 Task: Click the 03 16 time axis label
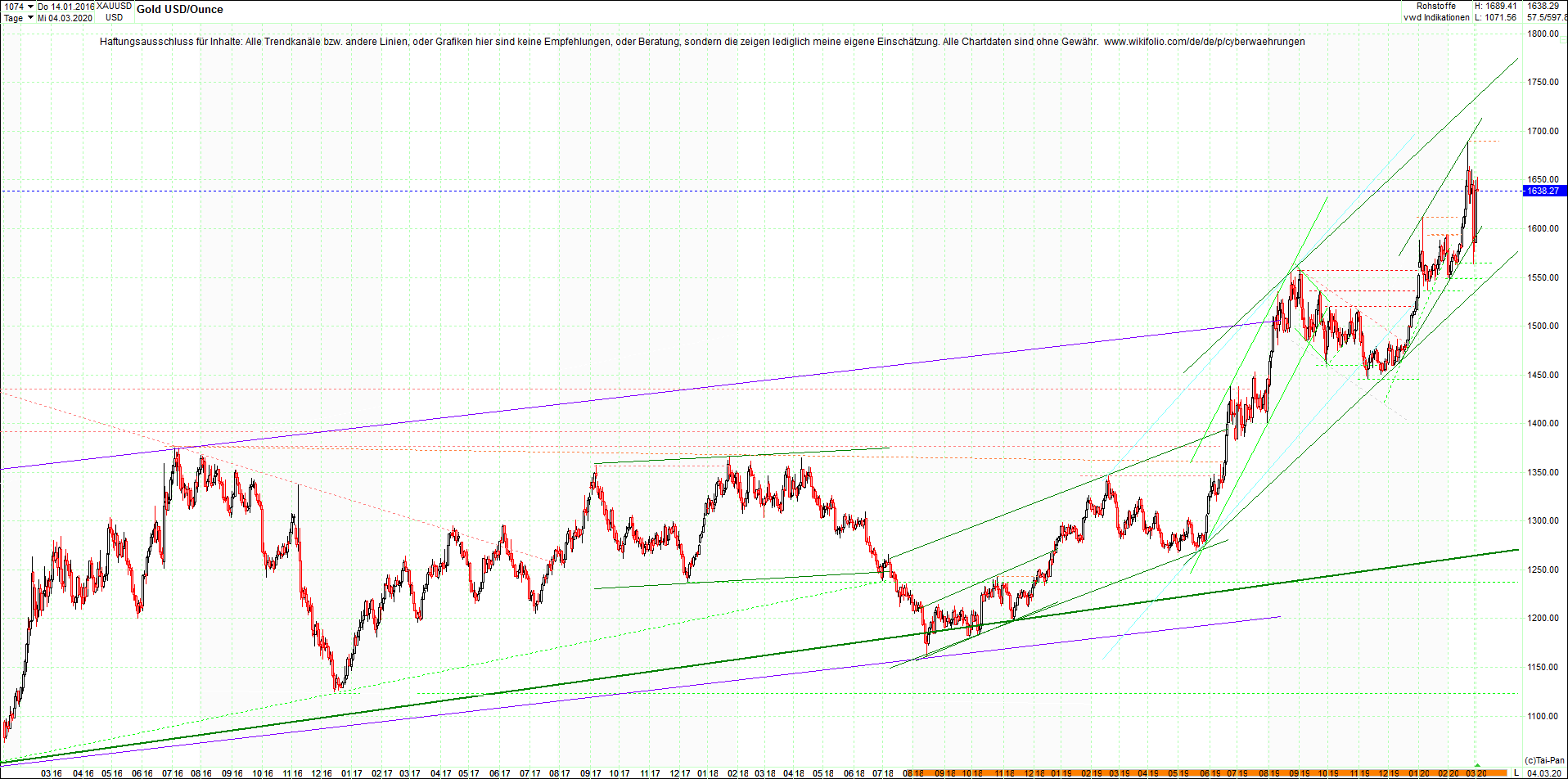click(x=52, y=773)
